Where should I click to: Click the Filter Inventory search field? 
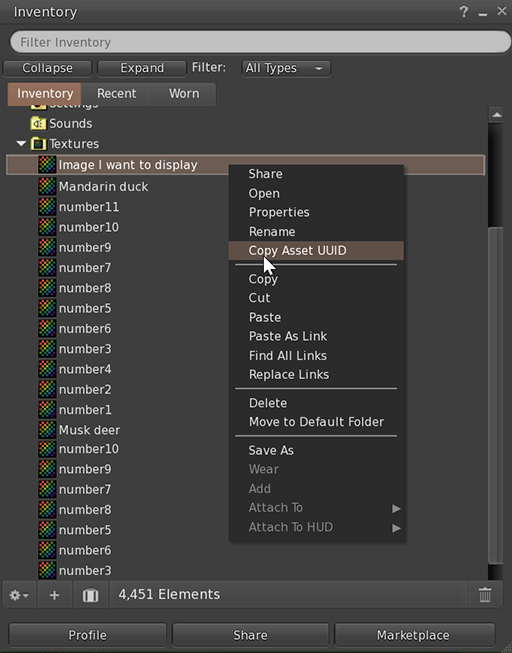pos(260,42)
